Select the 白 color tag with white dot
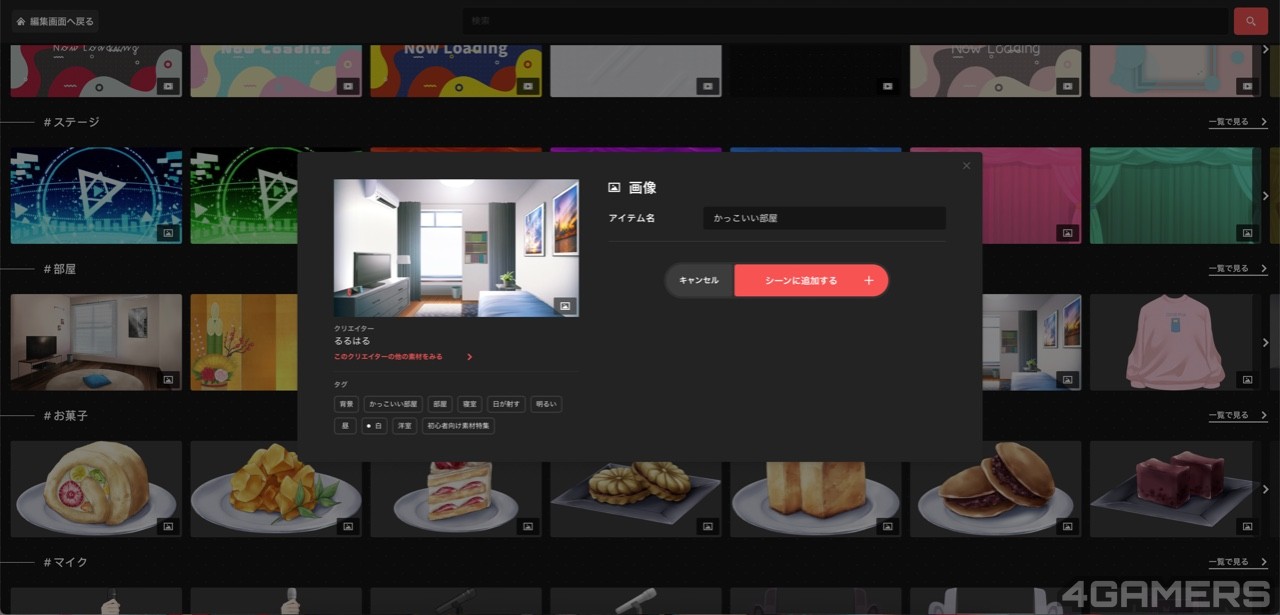This screenshot has height=615, width=1280. (374, 426)
